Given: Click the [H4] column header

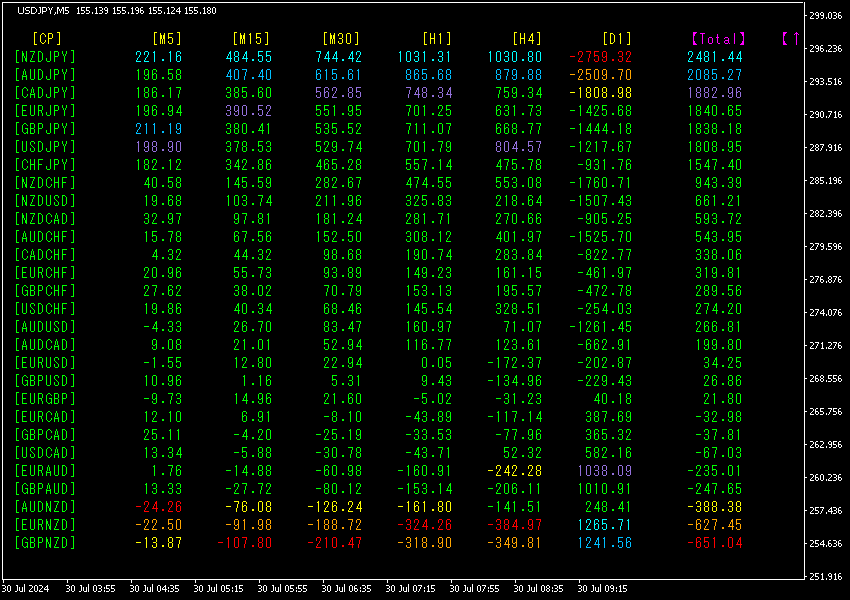Looking at the screenshot, I should click(x=527, y=38).
